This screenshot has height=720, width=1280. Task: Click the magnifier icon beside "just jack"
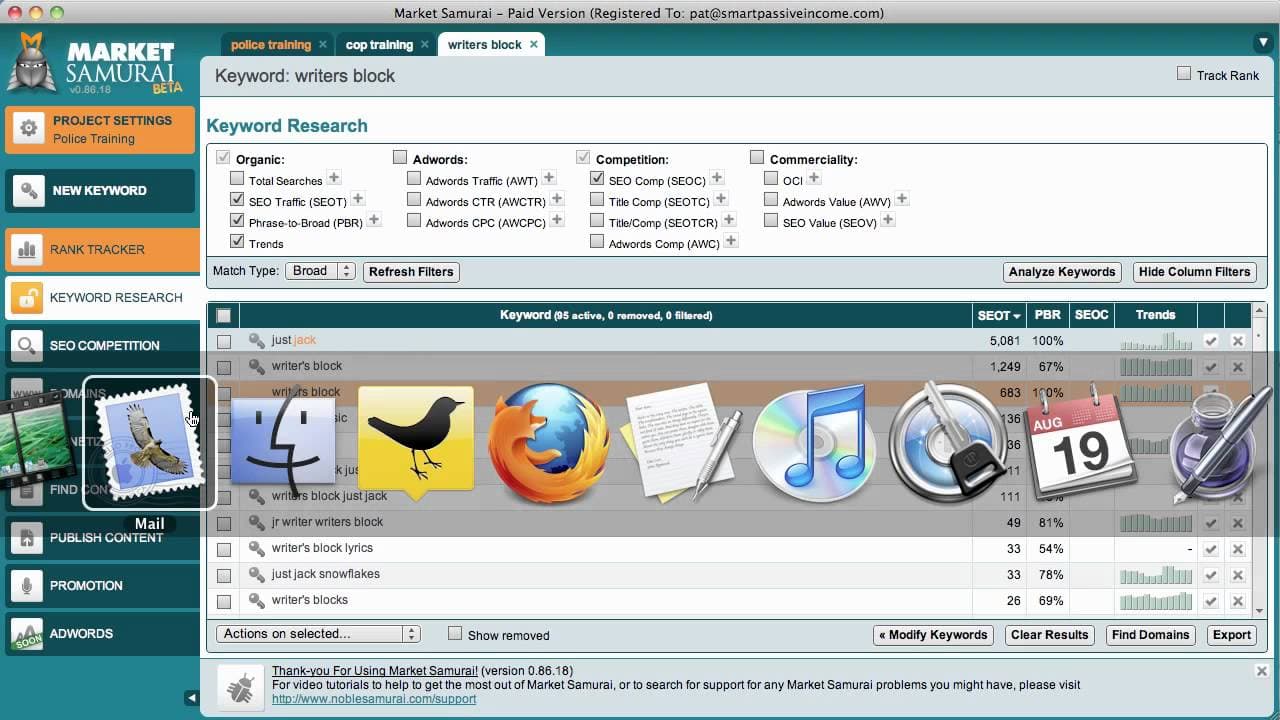coord(257,340)
